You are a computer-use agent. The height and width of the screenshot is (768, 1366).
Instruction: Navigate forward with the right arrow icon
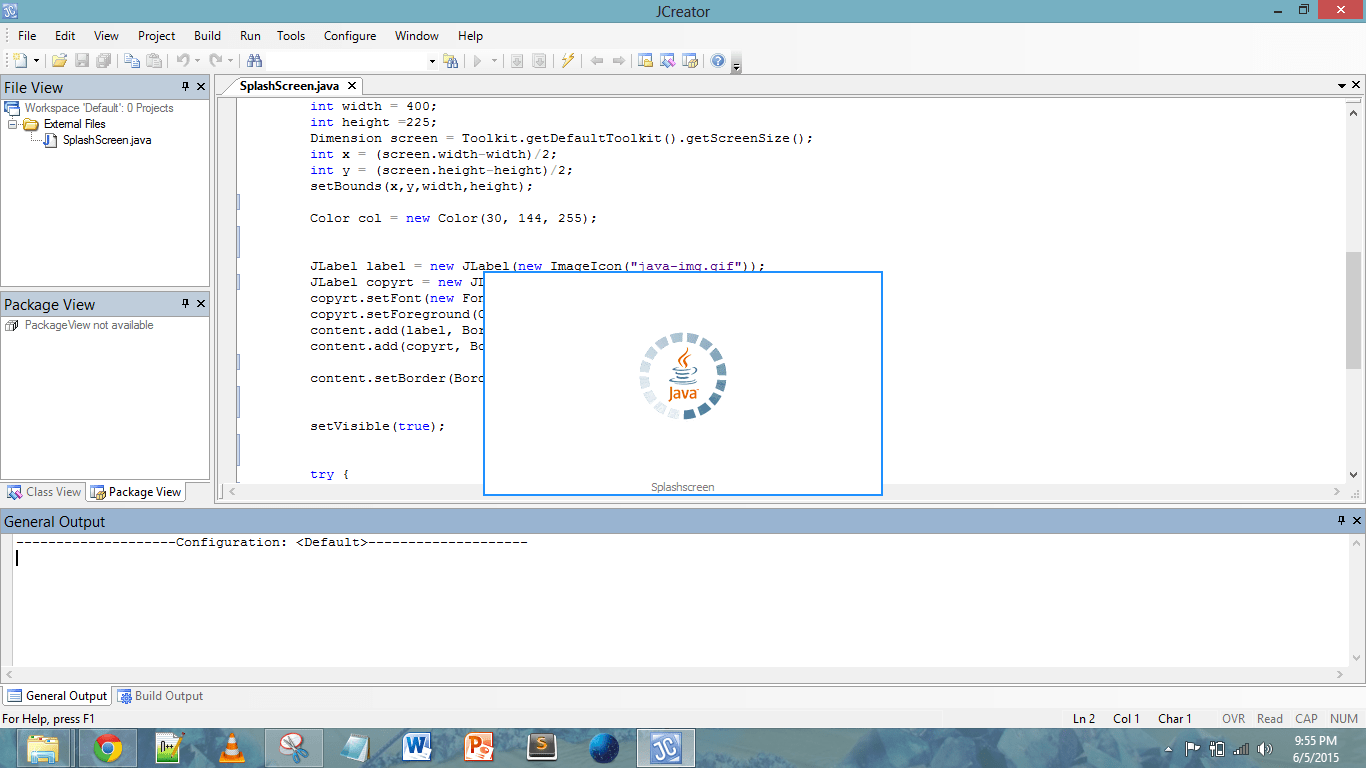pyautogui.click(x=619, y=61)
